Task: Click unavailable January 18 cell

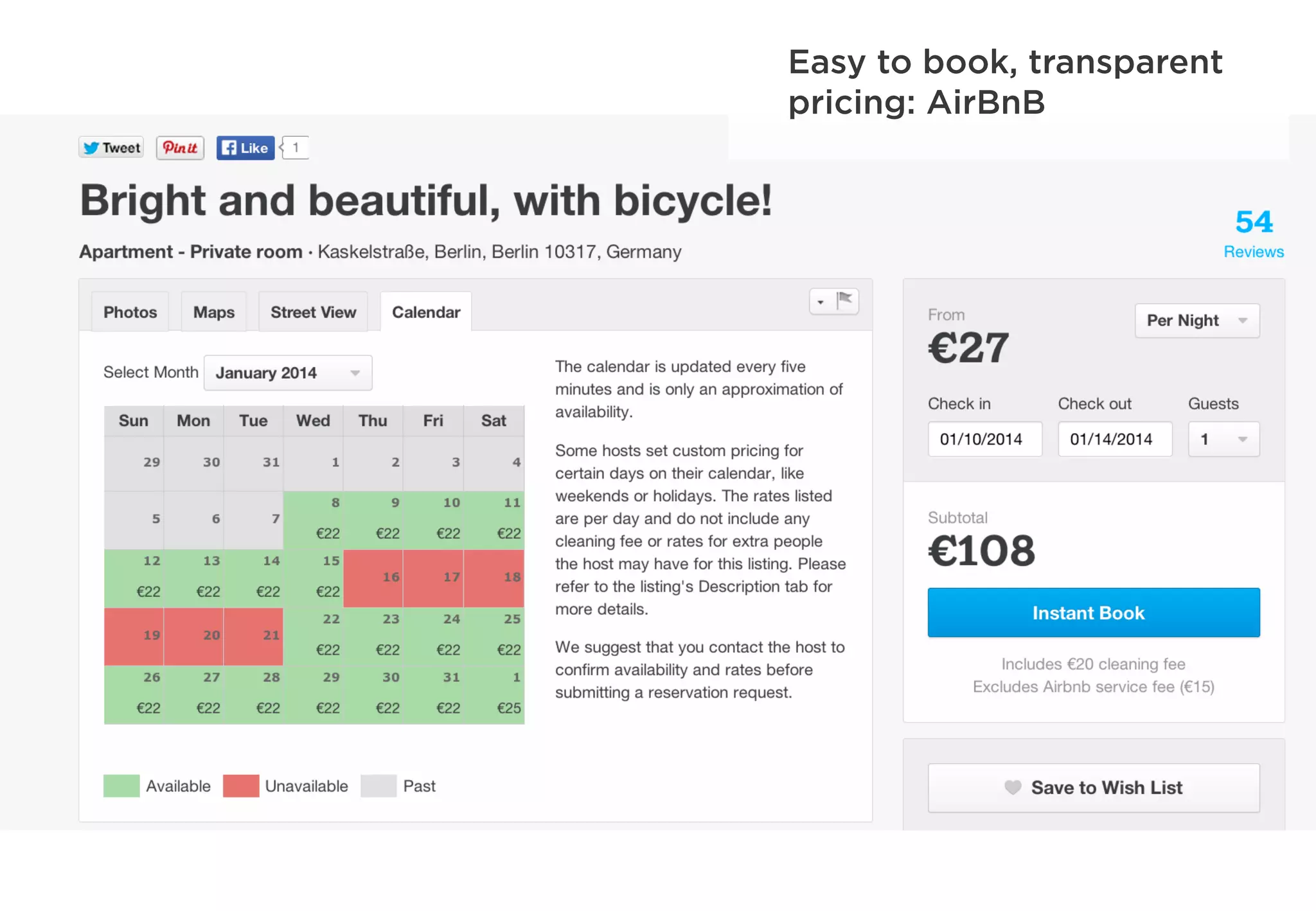Action: [x=494, y=579]
